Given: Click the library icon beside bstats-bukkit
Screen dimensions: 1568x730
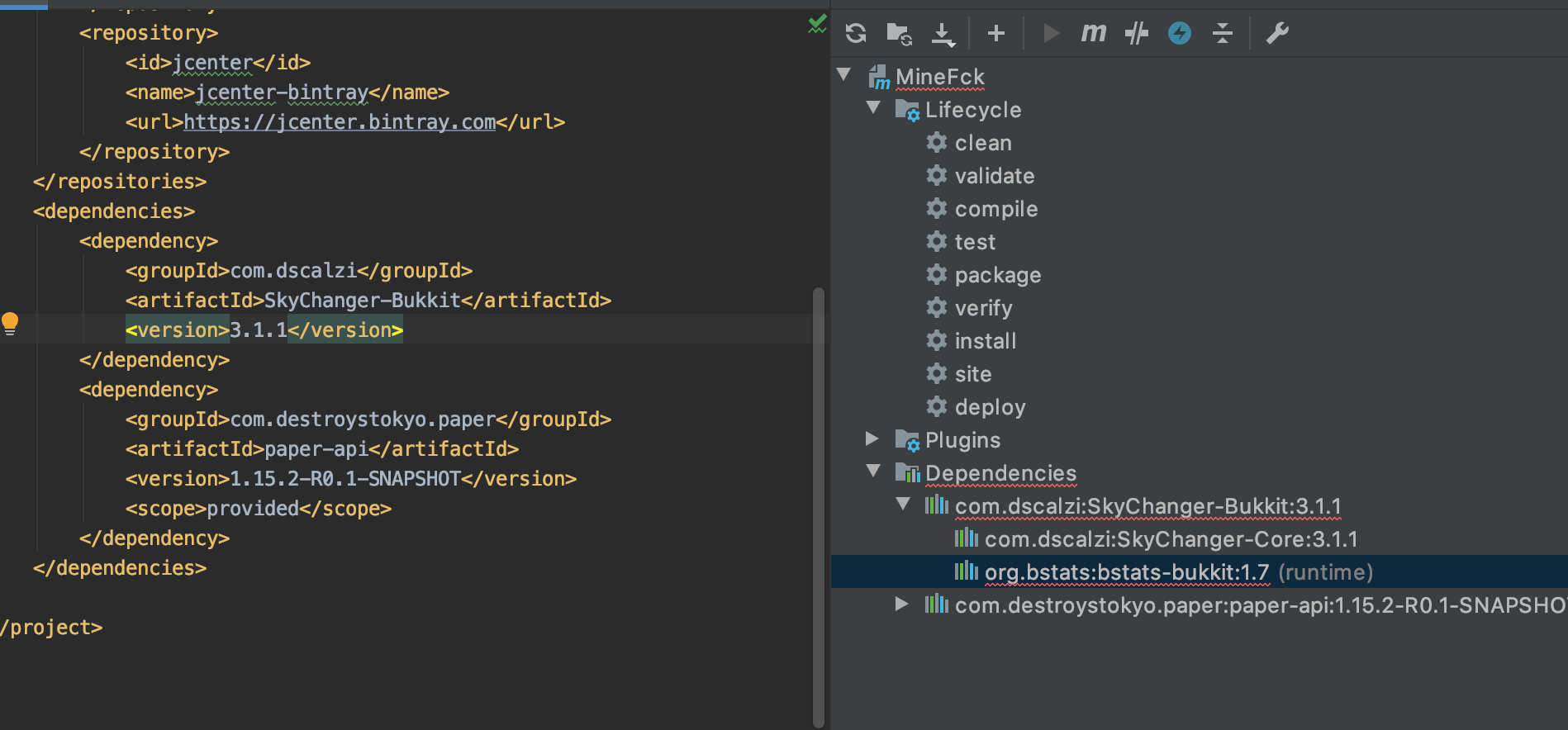Looking at the screenshot, I should 966,571.
